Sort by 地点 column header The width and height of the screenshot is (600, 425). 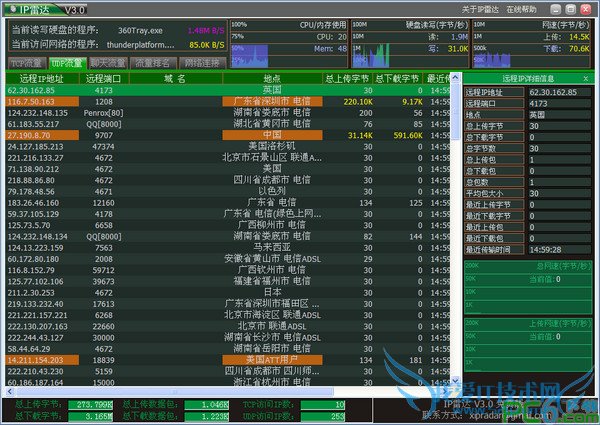point(272,77)
